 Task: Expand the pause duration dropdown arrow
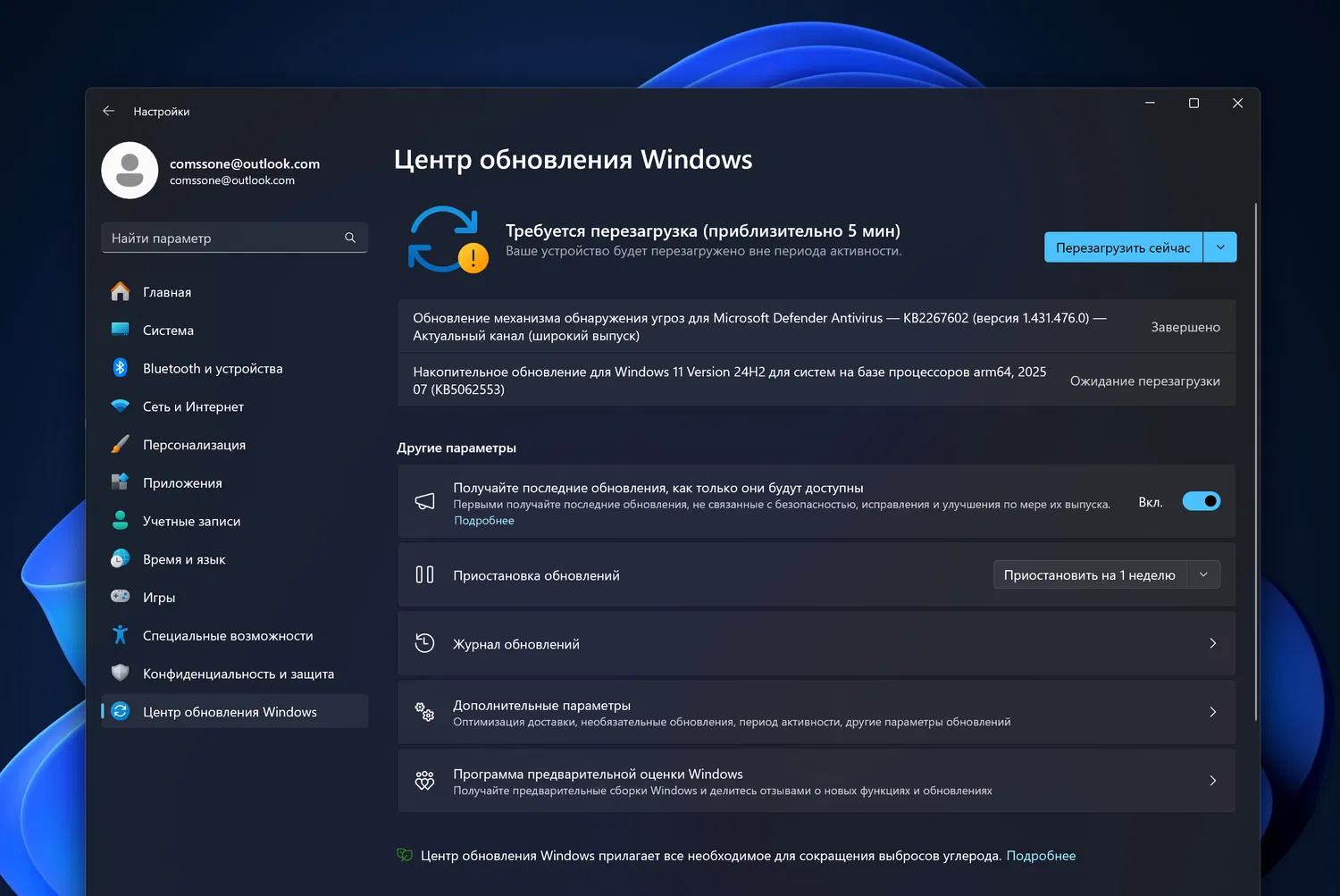(x=1203, y=574)
